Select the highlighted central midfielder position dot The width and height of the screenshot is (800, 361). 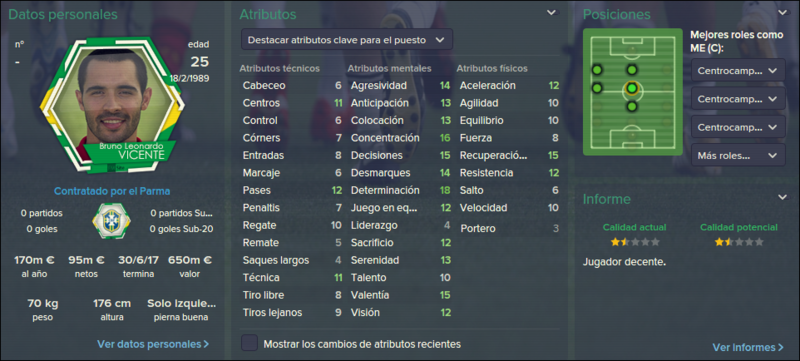(x=632, y=89)
